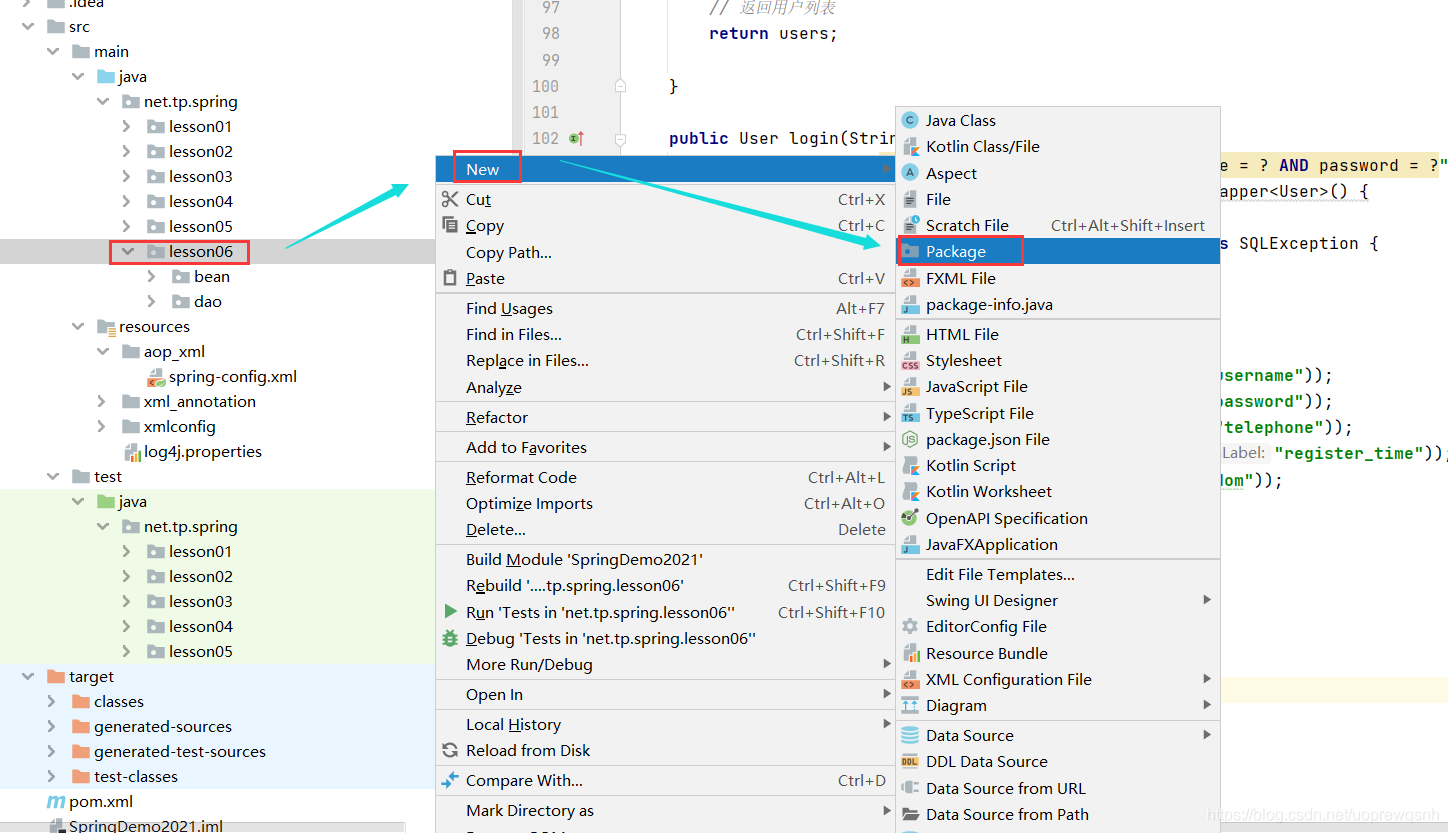Click the package.json File node icon
The height and width of the screenshot is (833, 1448).
click(910, 439)
